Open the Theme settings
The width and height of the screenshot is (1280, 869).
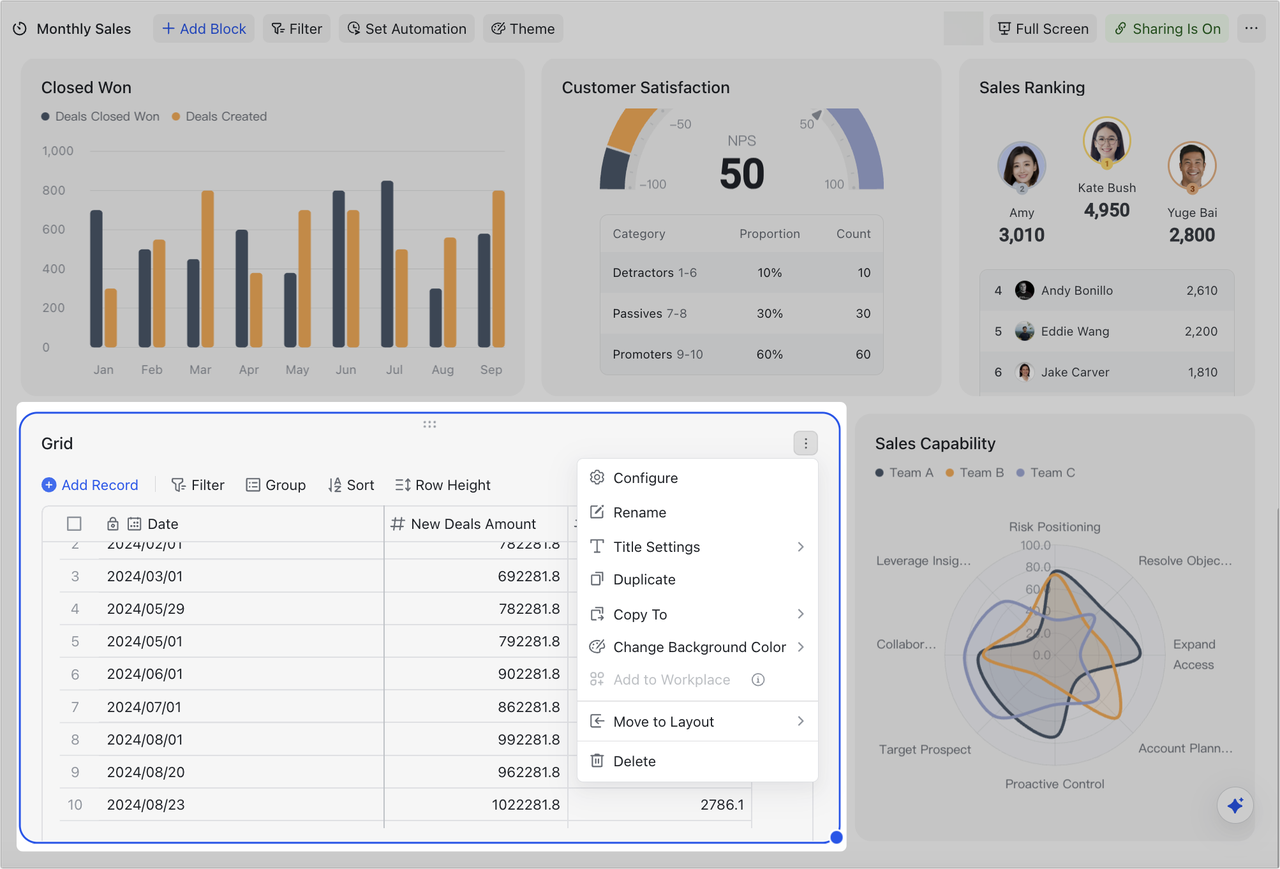(523, 29)
